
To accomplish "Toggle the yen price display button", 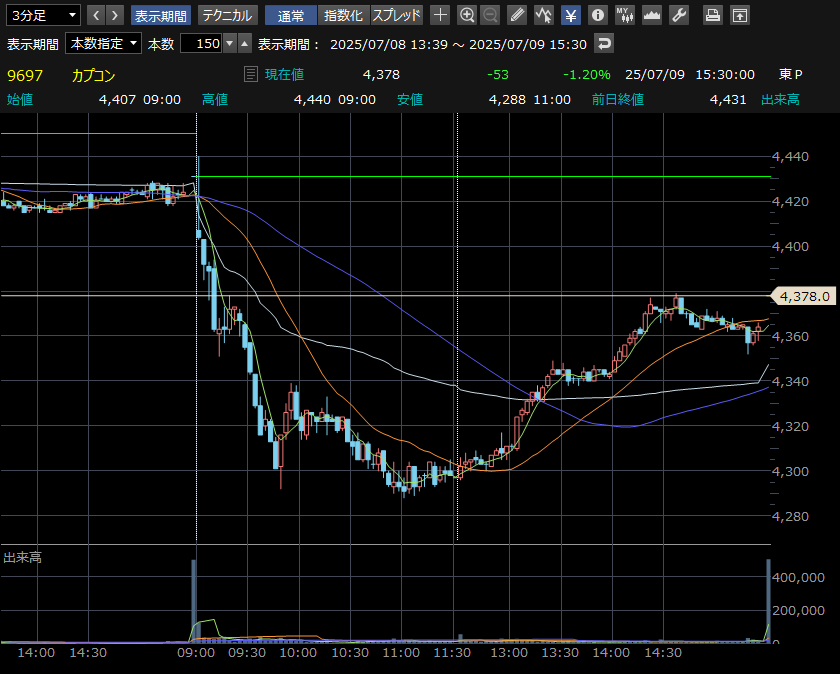I will point(570,15).
